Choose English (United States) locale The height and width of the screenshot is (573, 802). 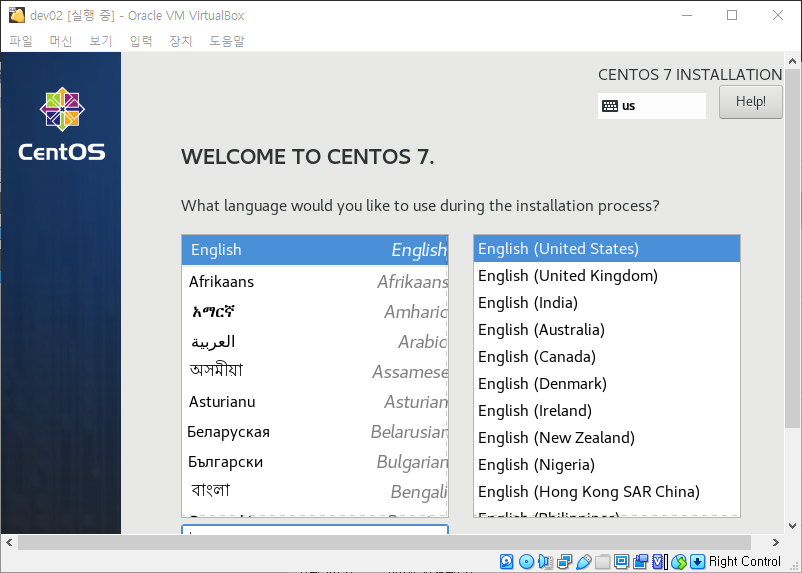point(607,249)
